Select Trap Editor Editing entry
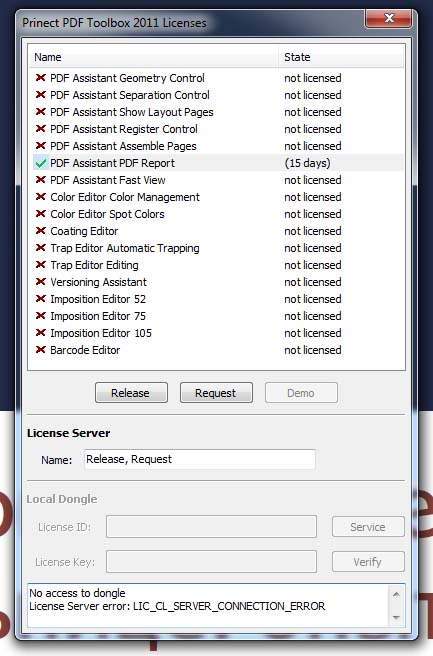 (218, 265)
